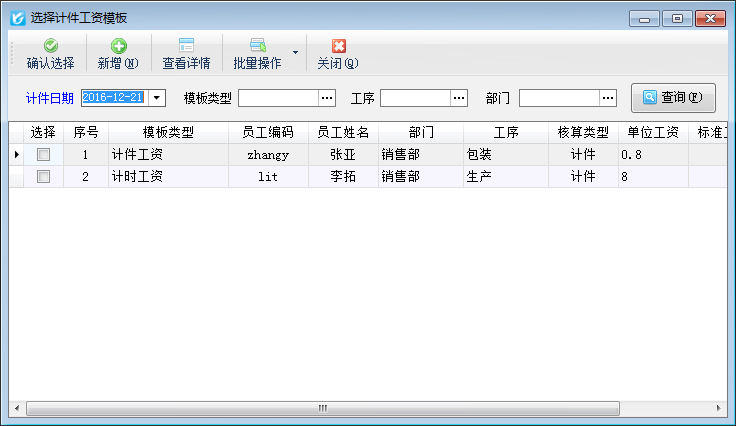Click inside the template type input field
The image size is (736, 426).
tap(277, 98)
